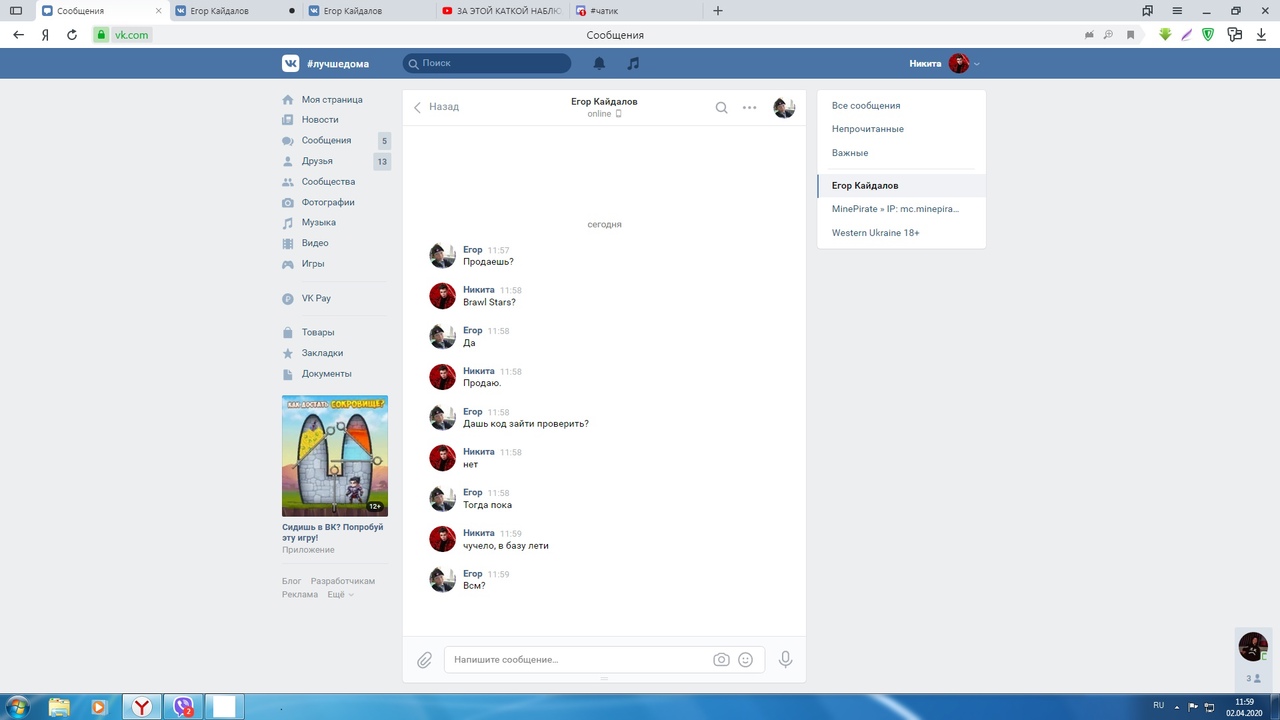Click the microphone voice message icon
The width and height of the screenshot is (1280, 720).
point(785,660)
